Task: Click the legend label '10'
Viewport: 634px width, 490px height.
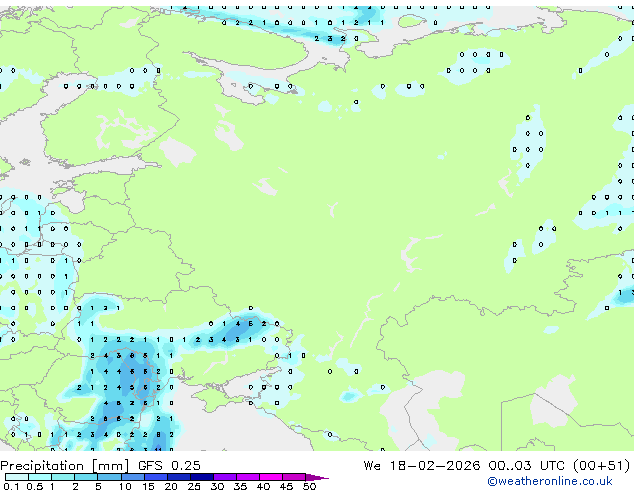Action: tap(125, 486)
